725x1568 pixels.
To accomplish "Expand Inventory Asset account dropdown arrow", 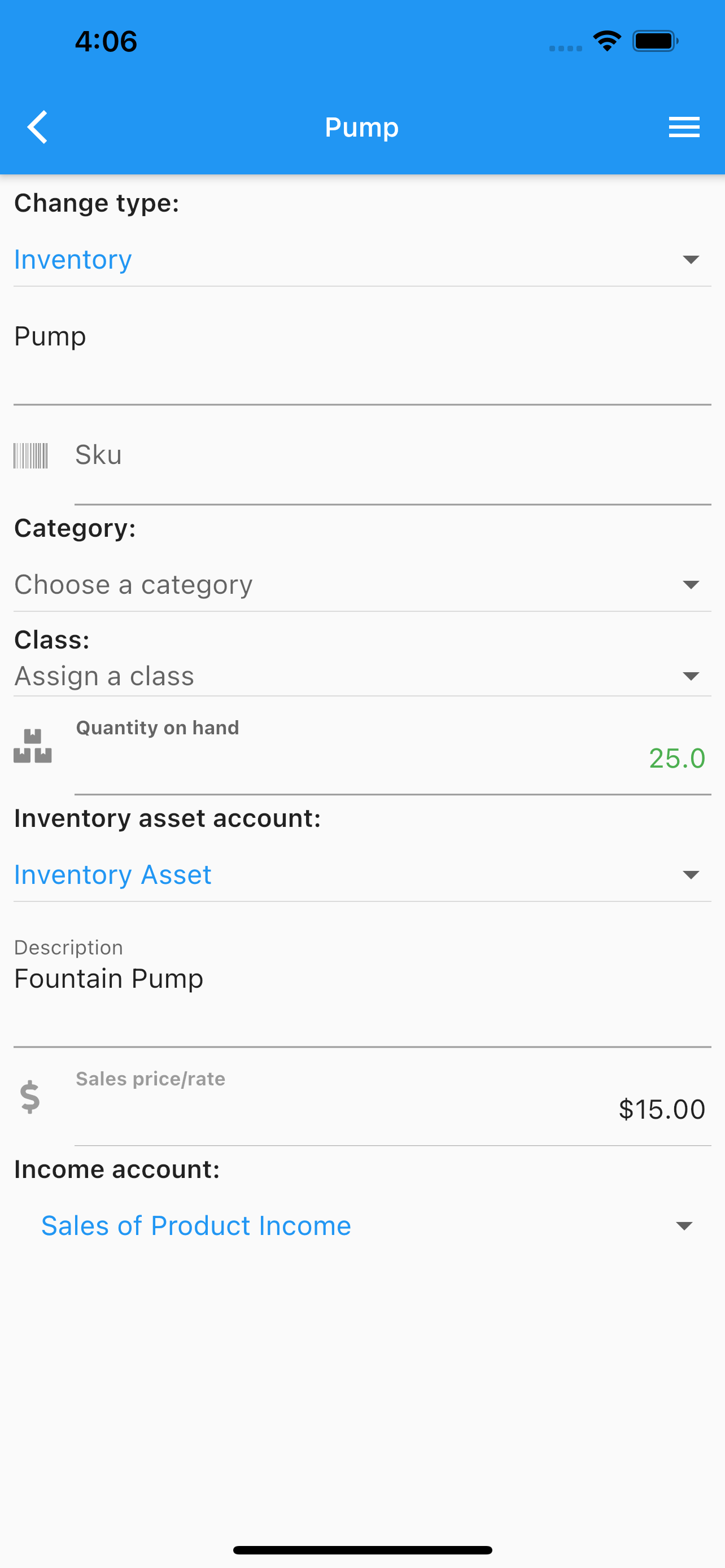I will point(691,875).
